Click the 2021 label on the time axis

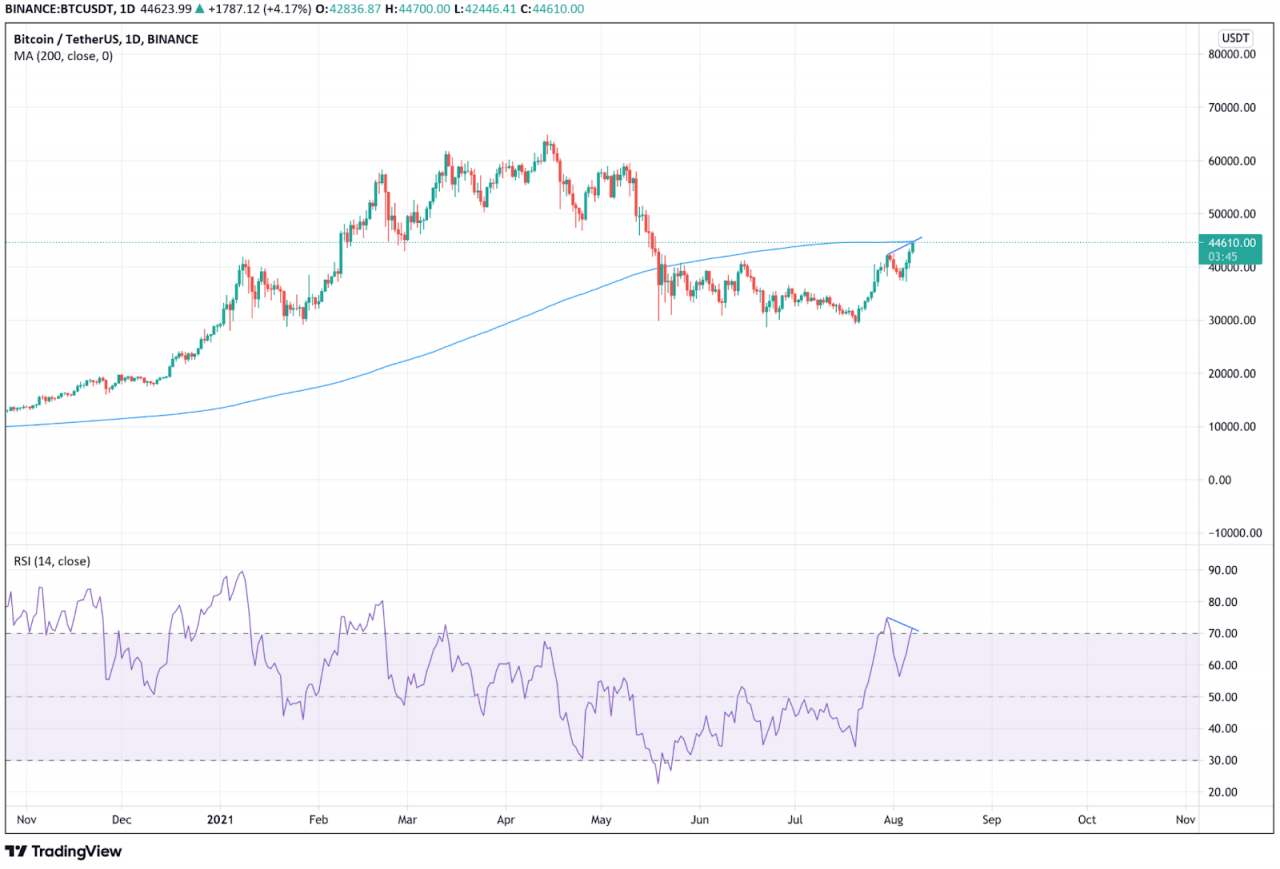[x=221, y=819]
